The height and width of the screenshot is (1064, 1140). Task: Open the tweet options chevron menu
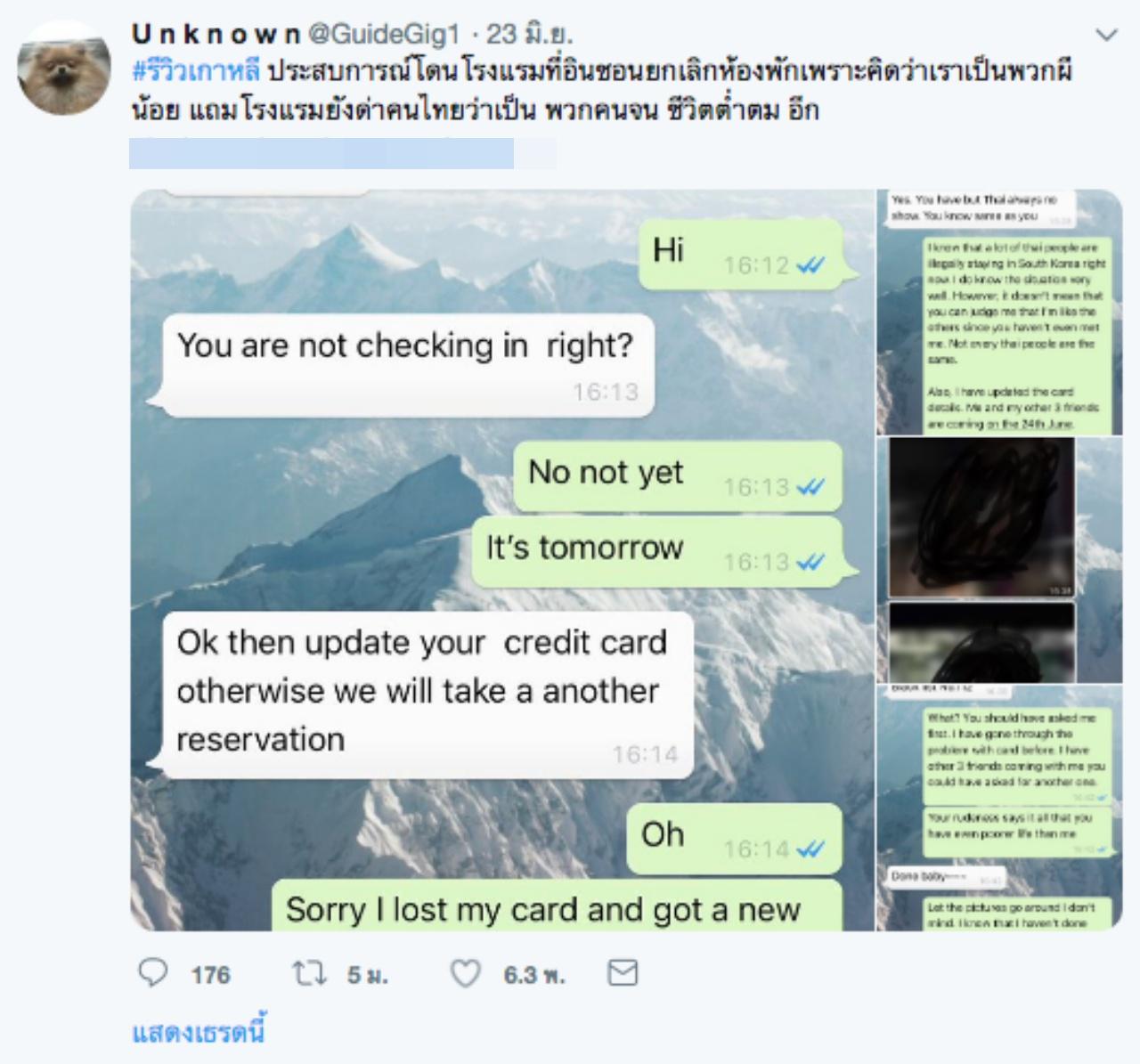pyautogui.click(x=1105, y=35)
